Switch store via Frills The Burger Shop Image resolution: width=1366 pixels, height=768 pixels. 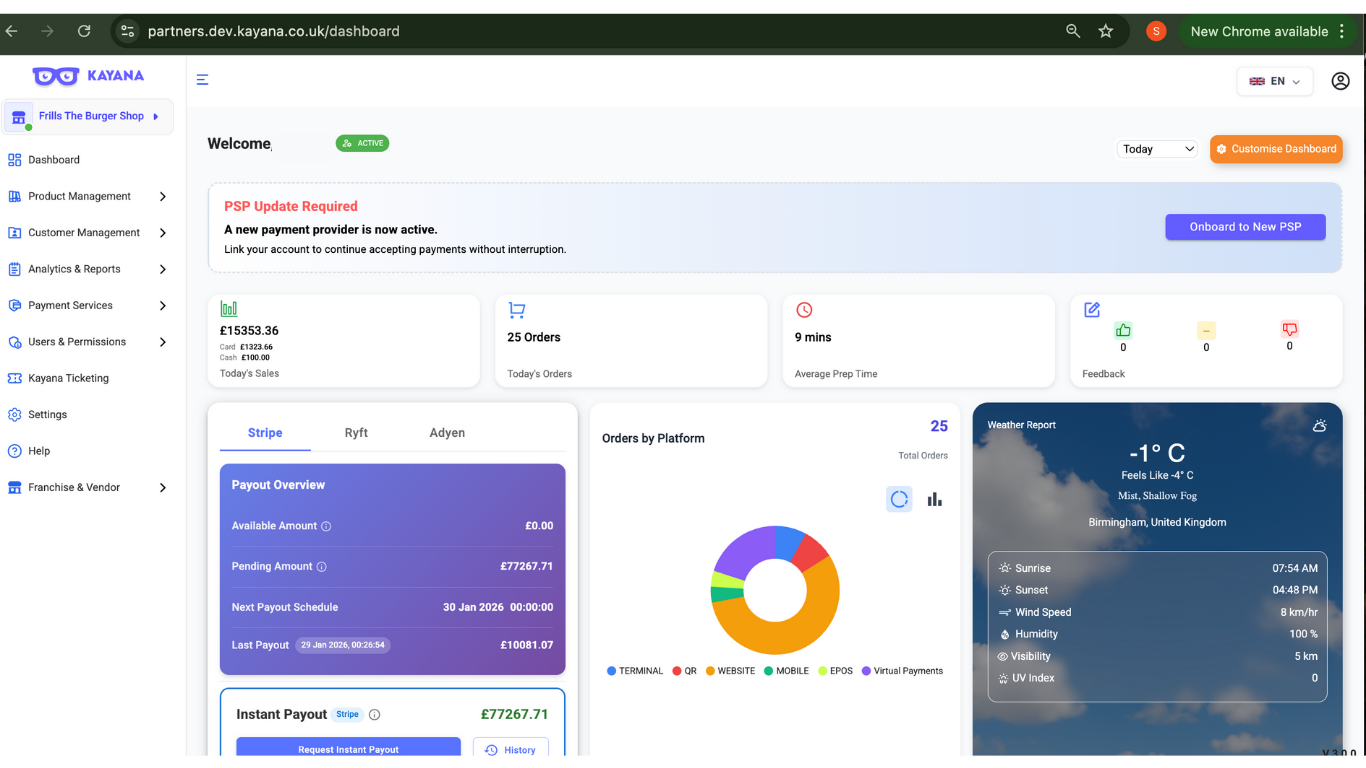[x=88, y=116]
